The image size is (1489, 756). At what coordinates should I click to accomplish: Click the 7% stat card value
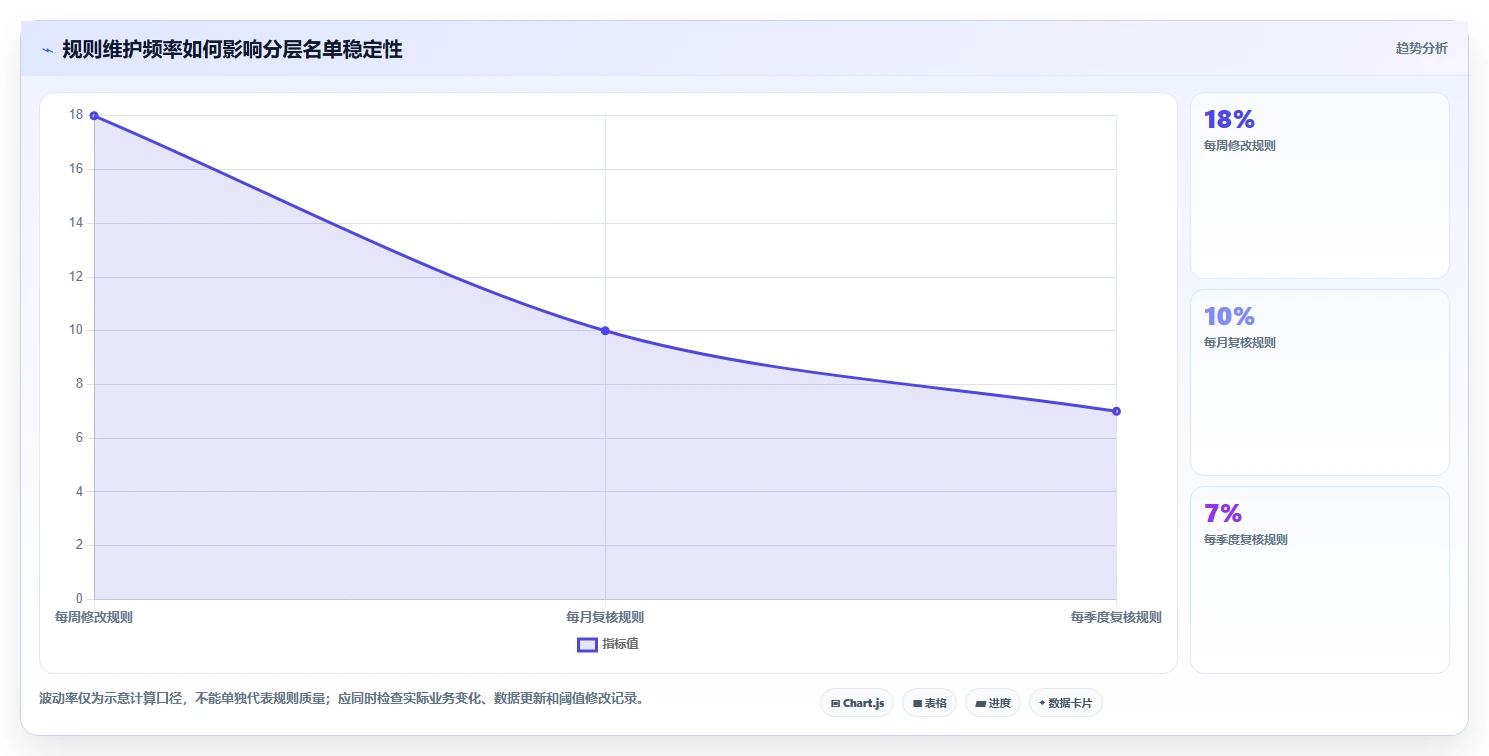(1223, 514)
